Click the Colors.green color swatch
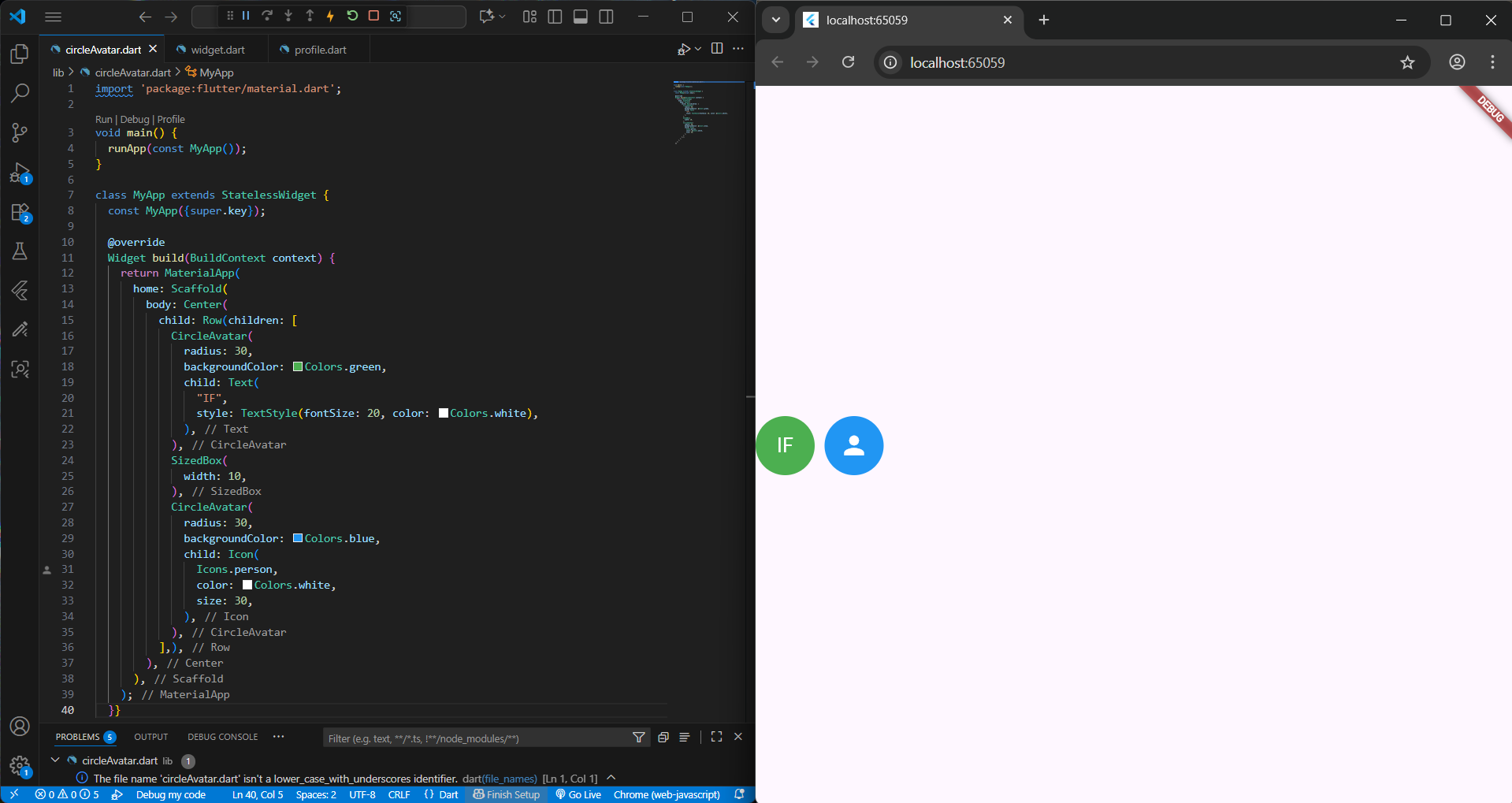 point(298,366)
